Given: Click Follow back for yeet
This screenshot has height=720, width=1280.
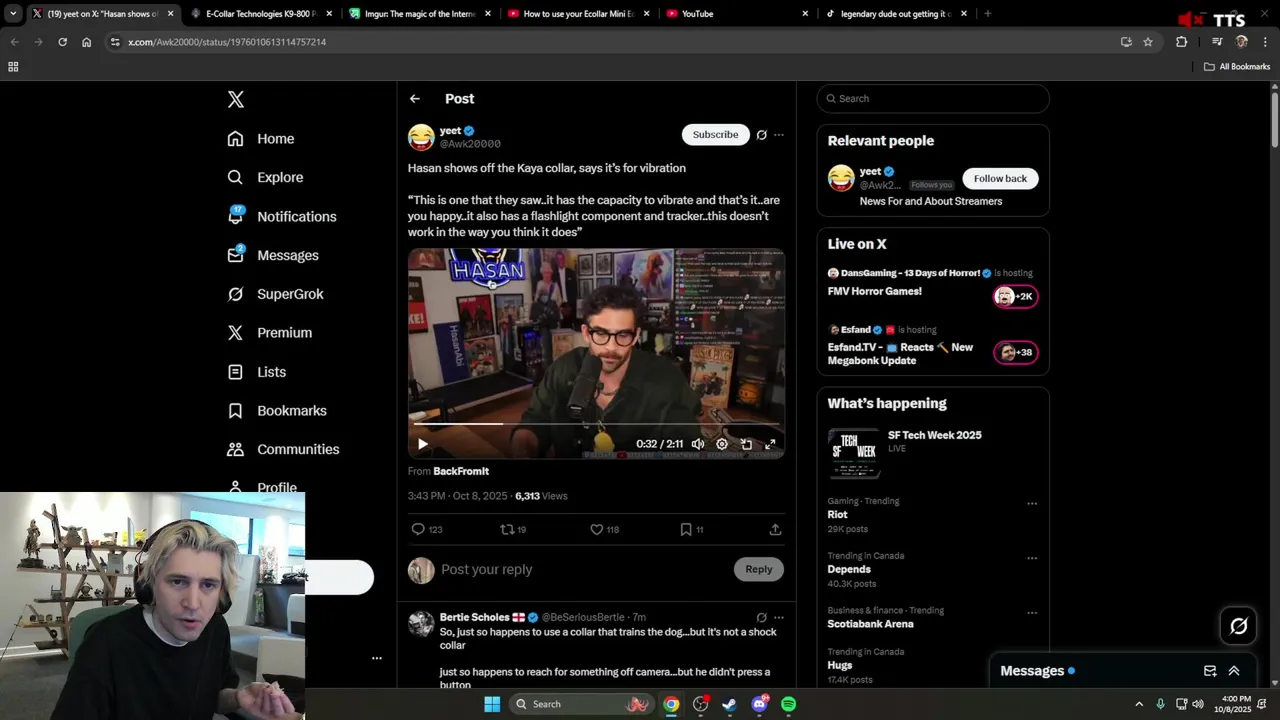Looking at the screenshot, I should 1000,178.
